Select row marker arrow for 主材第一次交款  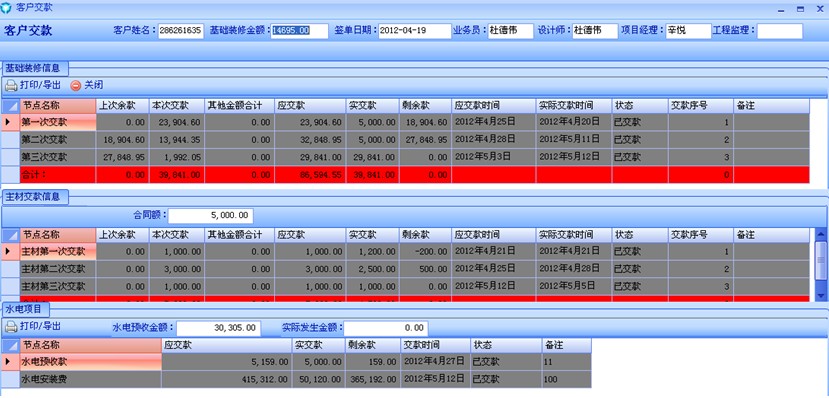pos(7,251)
